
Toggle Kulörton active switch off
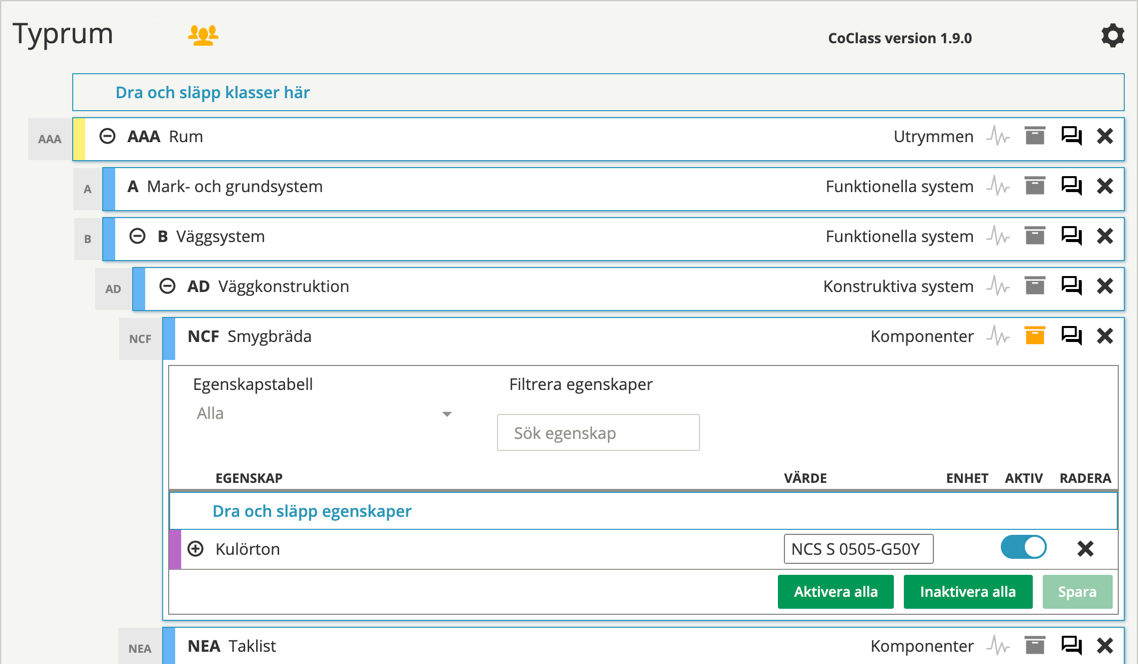(x=1023, y=548)
